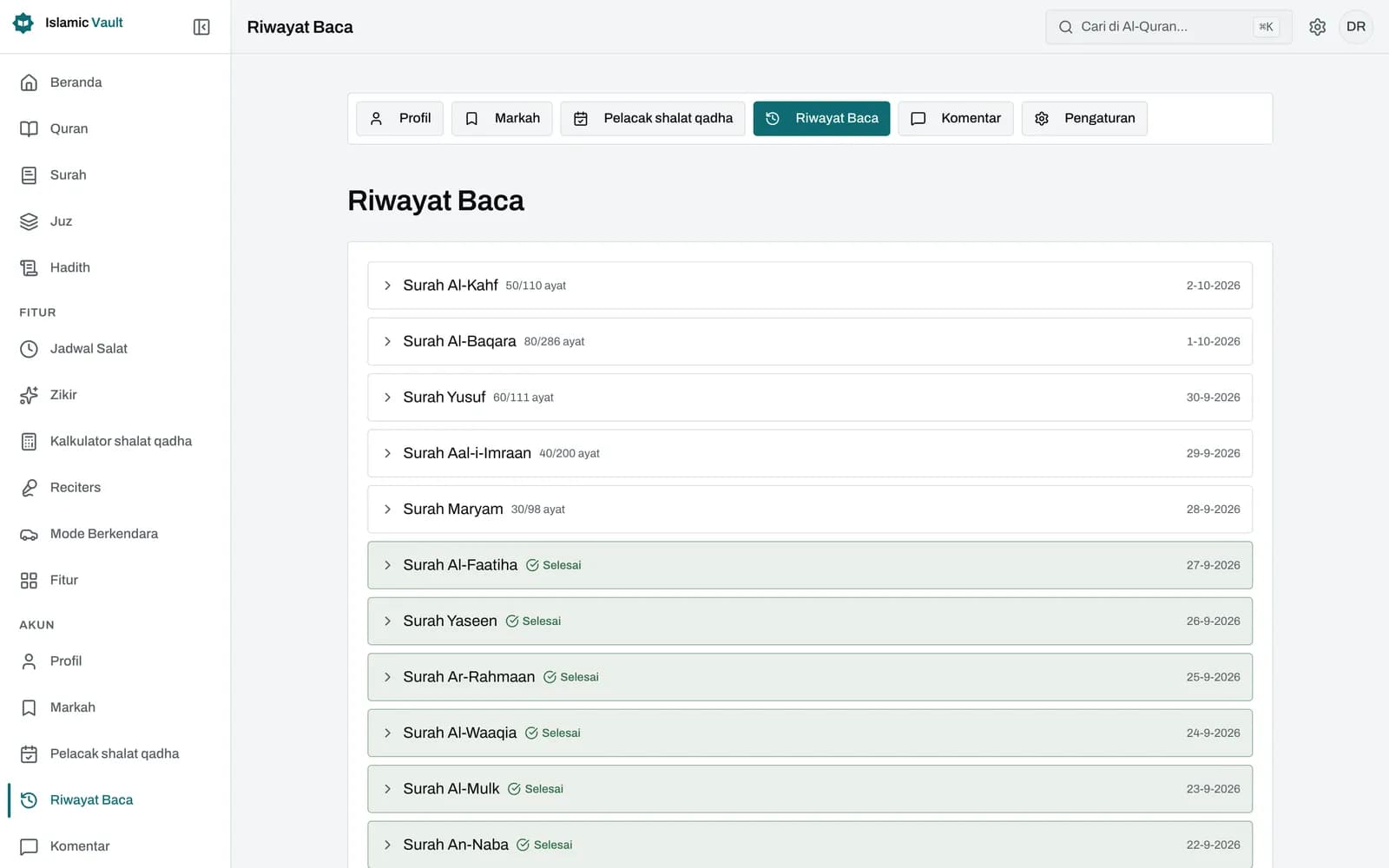This screenshot has height=868, width=1389.
Task: Open the Juz layers icon
Action: pyautogui.click(x=29, y=221)
